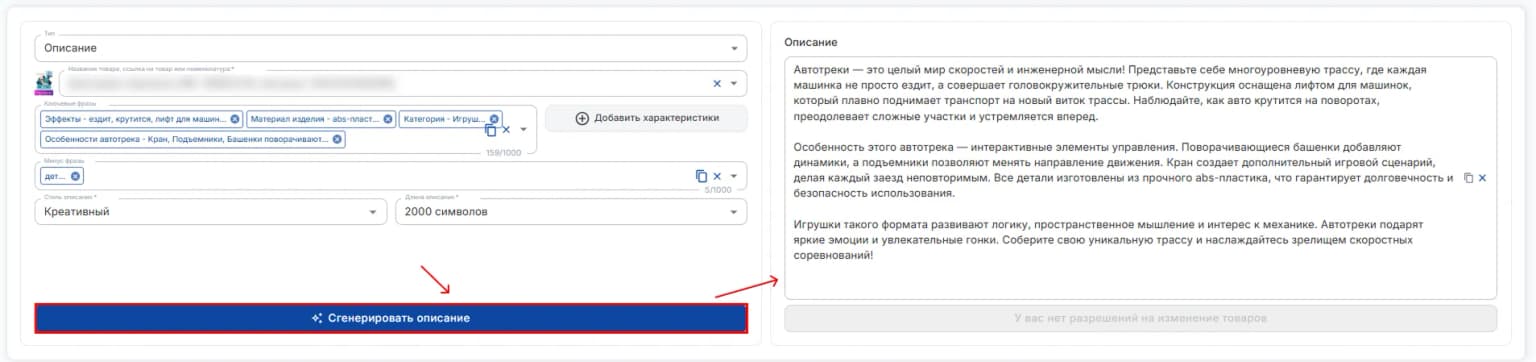Select the 'Особенности автотрека - Кран' chip text
The image size is (1536, 362).
(x=187, y=139)
